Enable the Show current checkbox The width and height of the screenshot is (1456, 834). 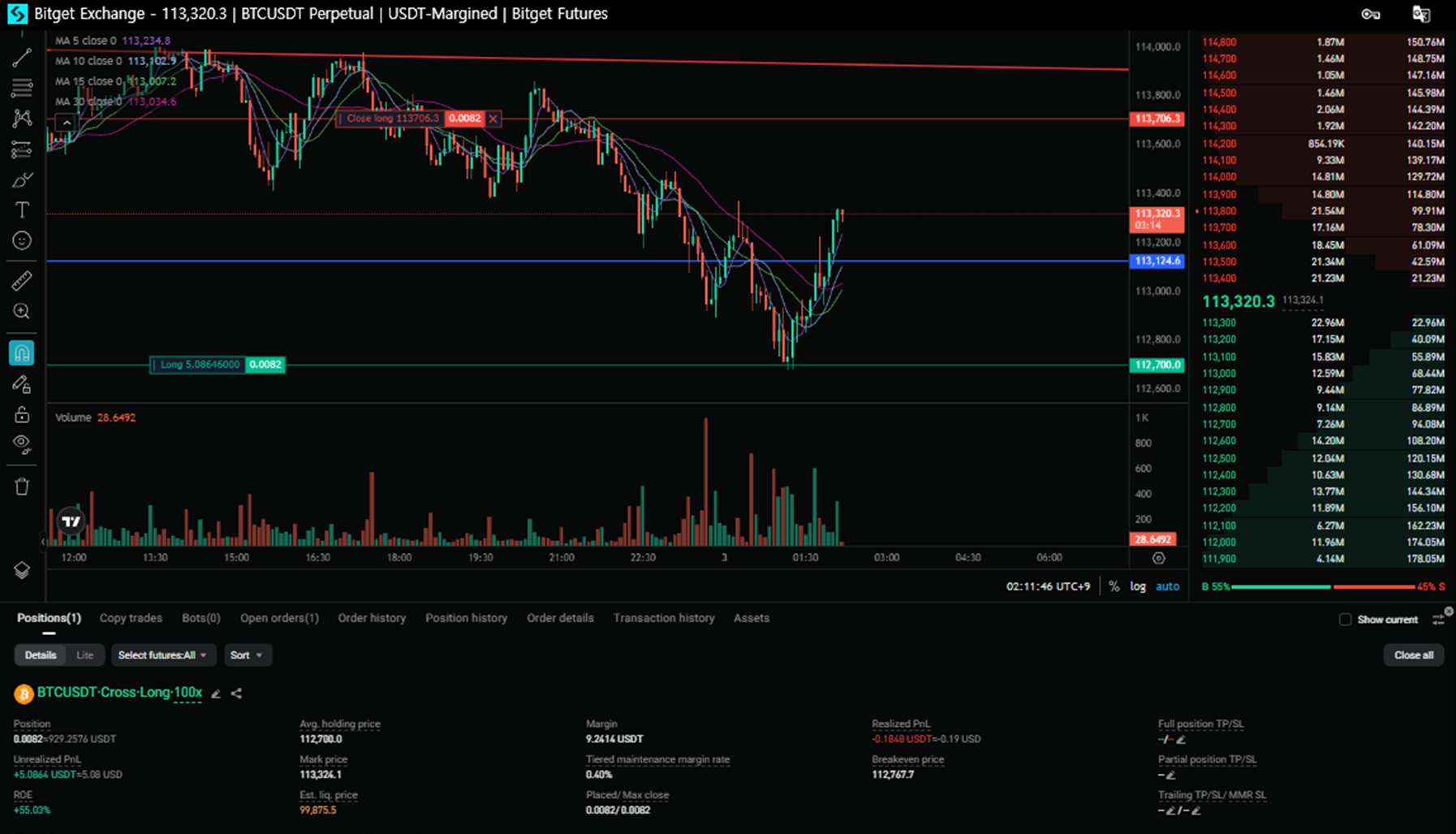pyautogui.click(x=1346, y=620)
